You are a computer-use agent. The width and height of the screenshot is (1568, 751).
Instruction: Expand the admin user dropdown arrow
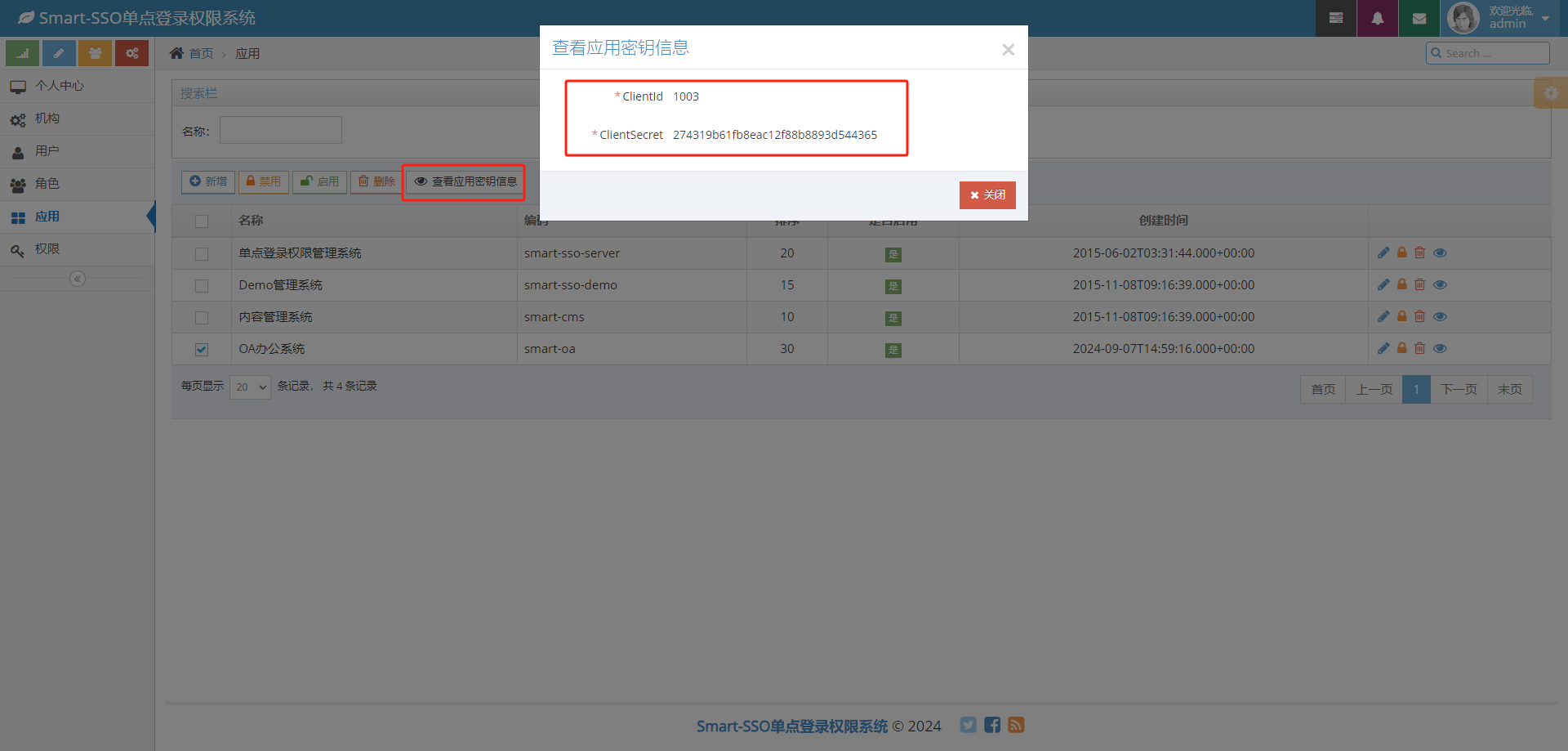[1545, 19]
